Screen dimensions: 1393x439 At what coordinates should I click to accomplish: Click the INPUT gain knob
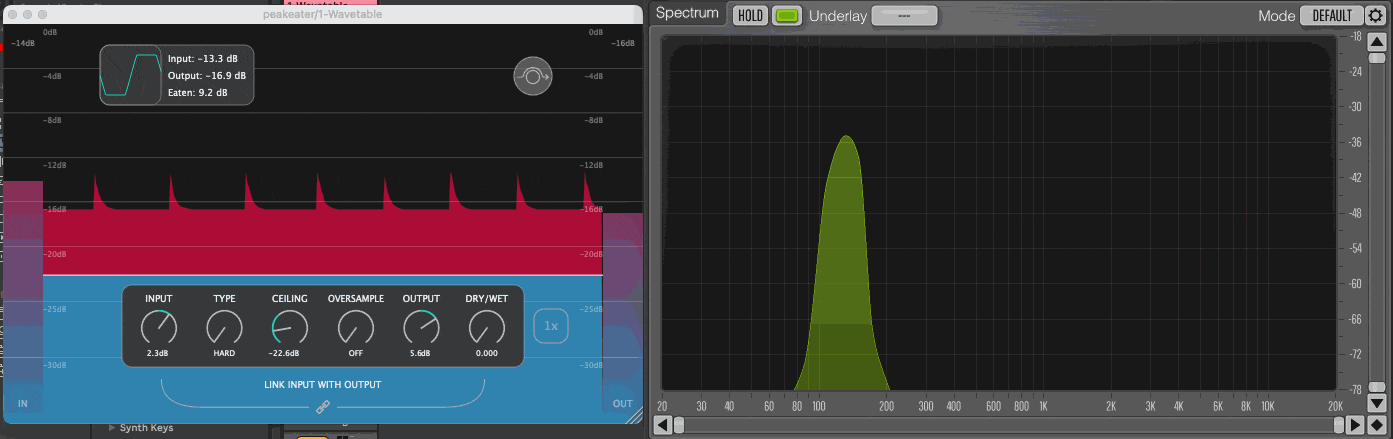pyautogui.click(x=158, y=327)
